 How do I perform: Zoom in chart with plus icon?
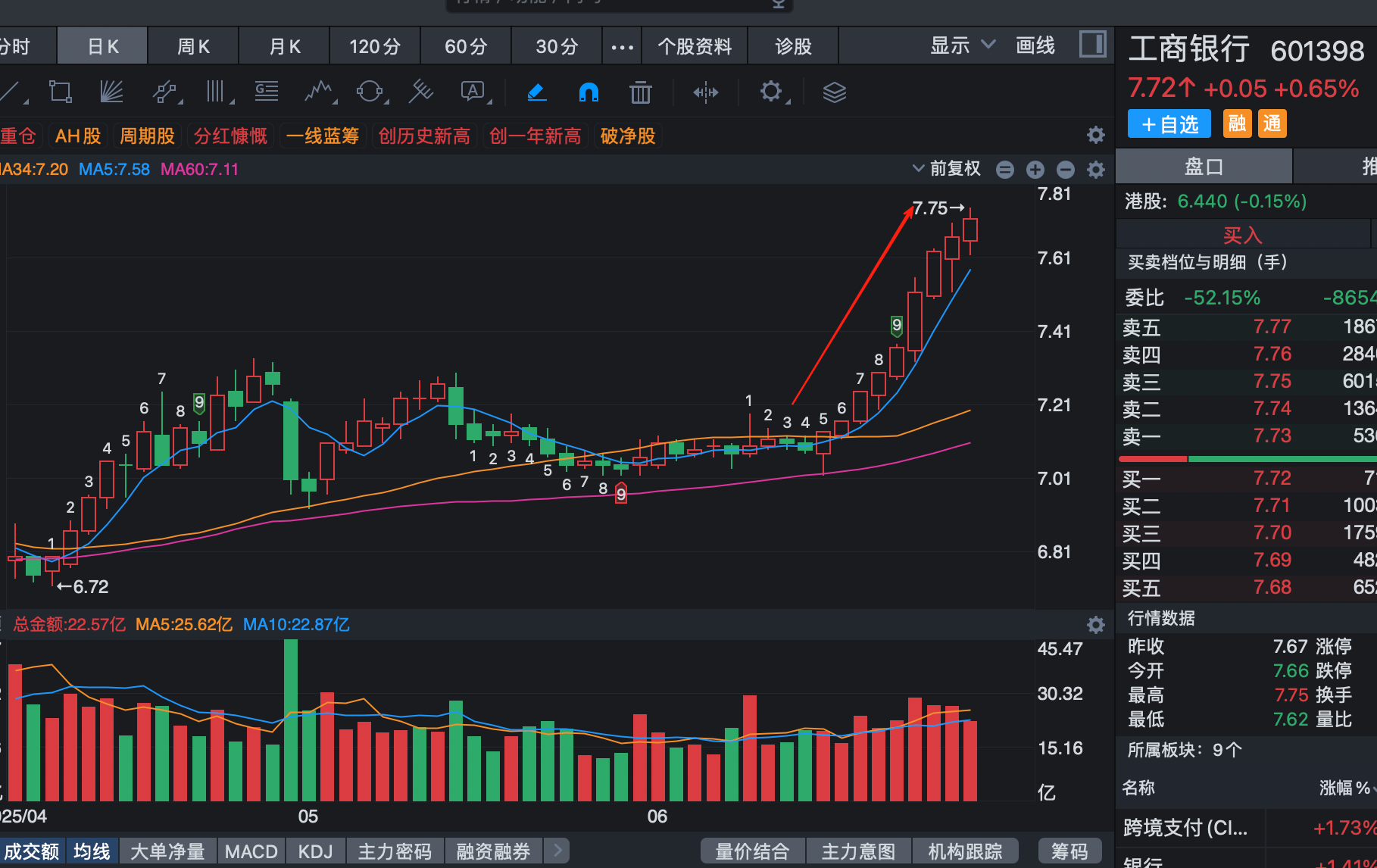coord(1035,170)
